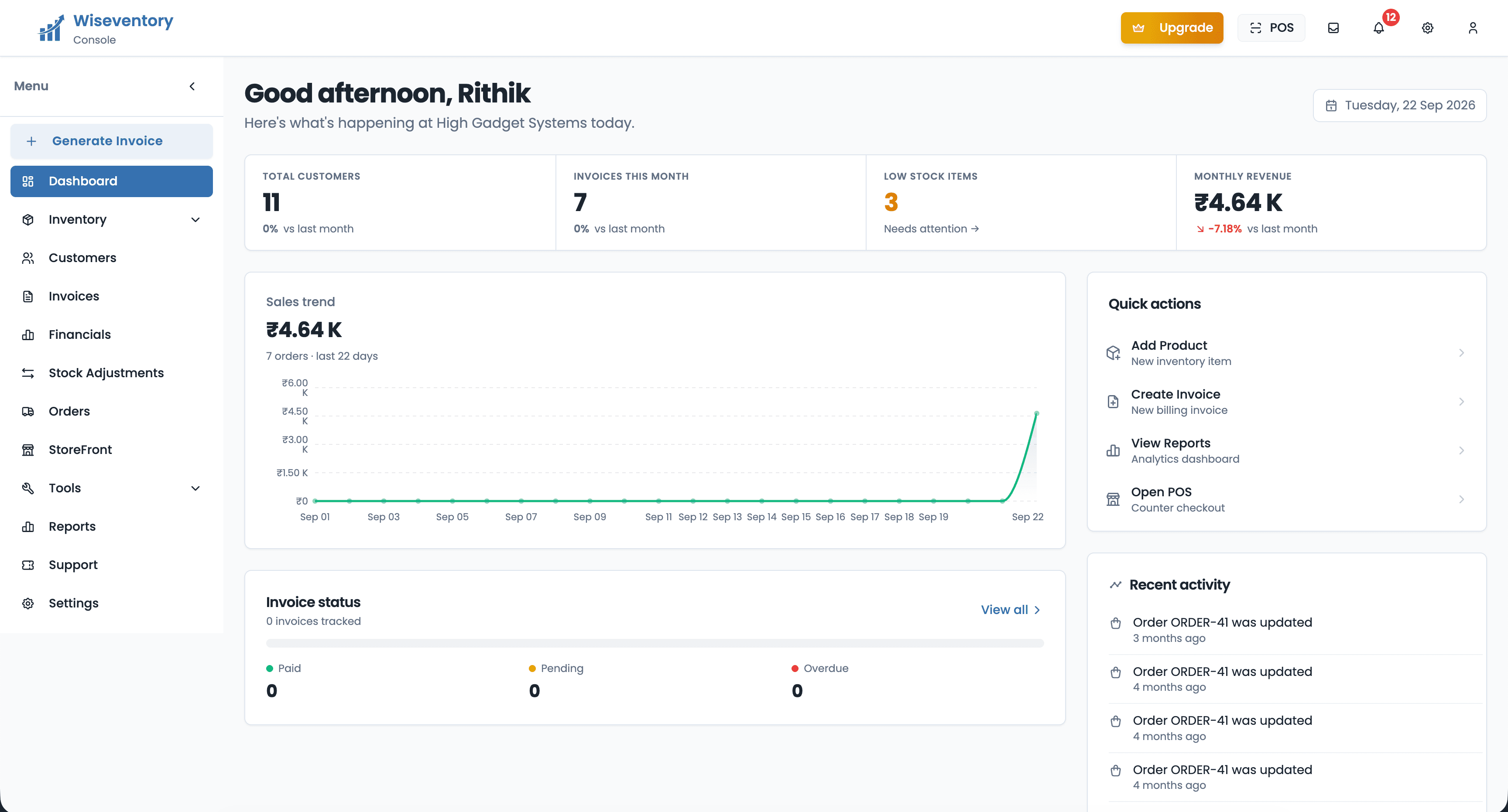
Task: Click the View Reports quick action title
Action: coord(1170,443)
